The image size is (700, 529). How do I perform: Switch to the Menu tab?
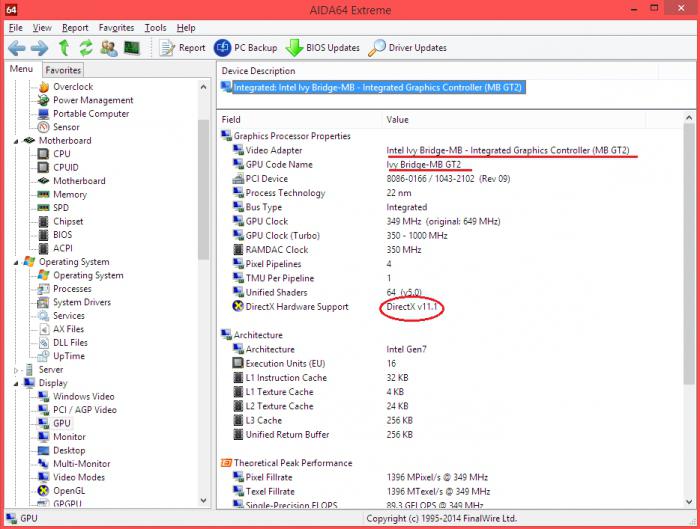(x=21, y=69)
